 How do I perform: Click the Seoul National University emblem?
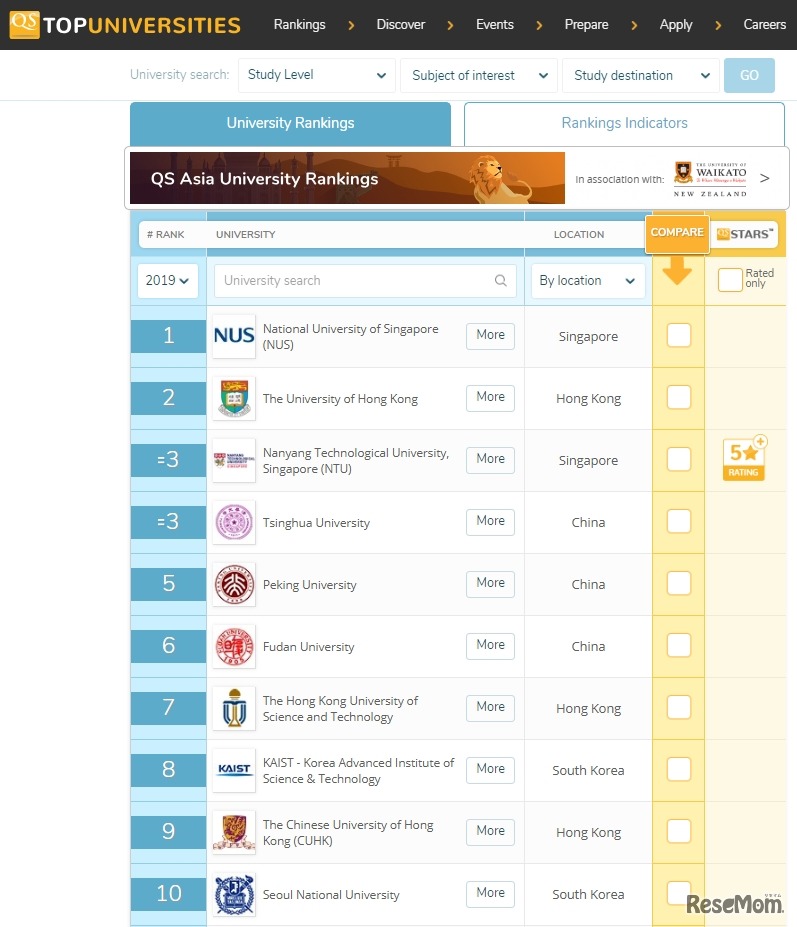[234, 894]
